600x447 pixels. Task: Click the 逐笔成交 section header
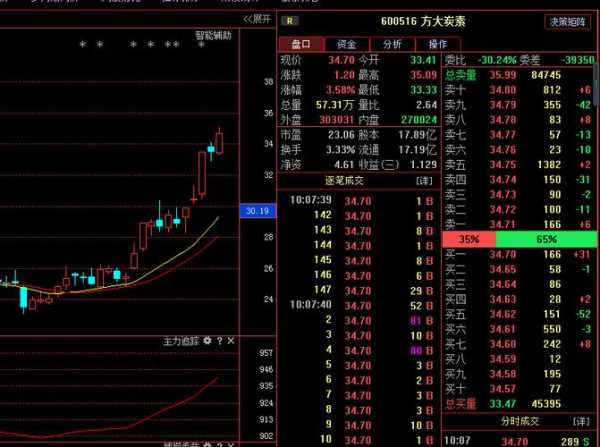[x=344, y=180]
